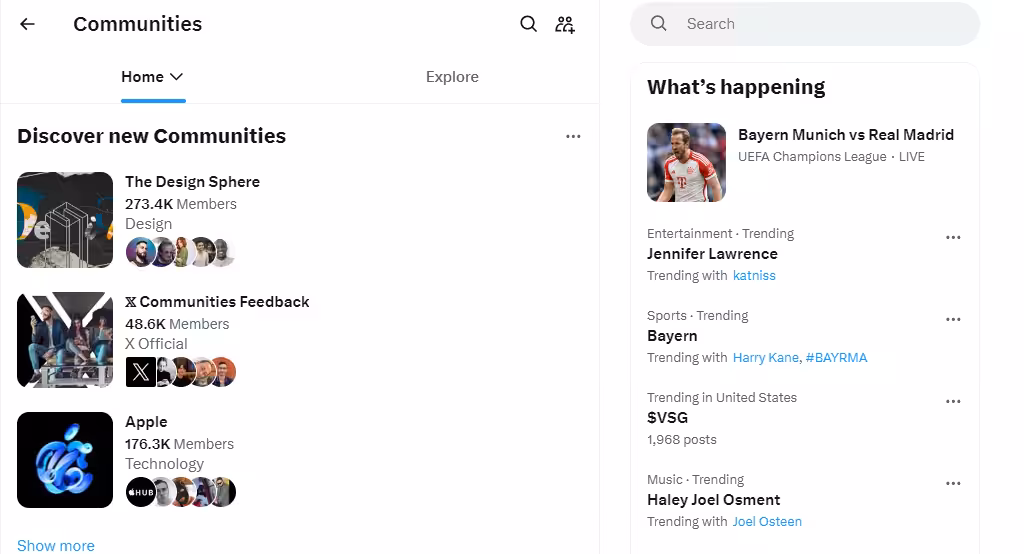Open X Communities Feedback community title

click(x=217, y=302)
